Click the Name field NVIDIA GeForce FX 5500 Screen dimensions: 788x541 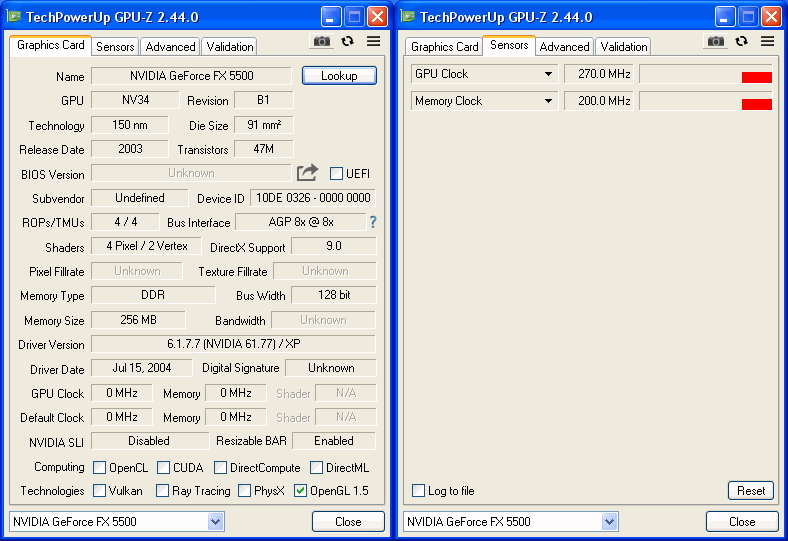tap(191, 76)
